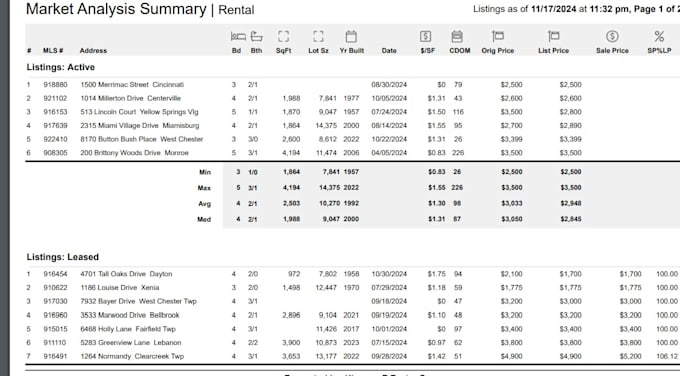680x376 pixels.
Task: Click the percent icon above SP%LP
Action: (x=659, y=36)
